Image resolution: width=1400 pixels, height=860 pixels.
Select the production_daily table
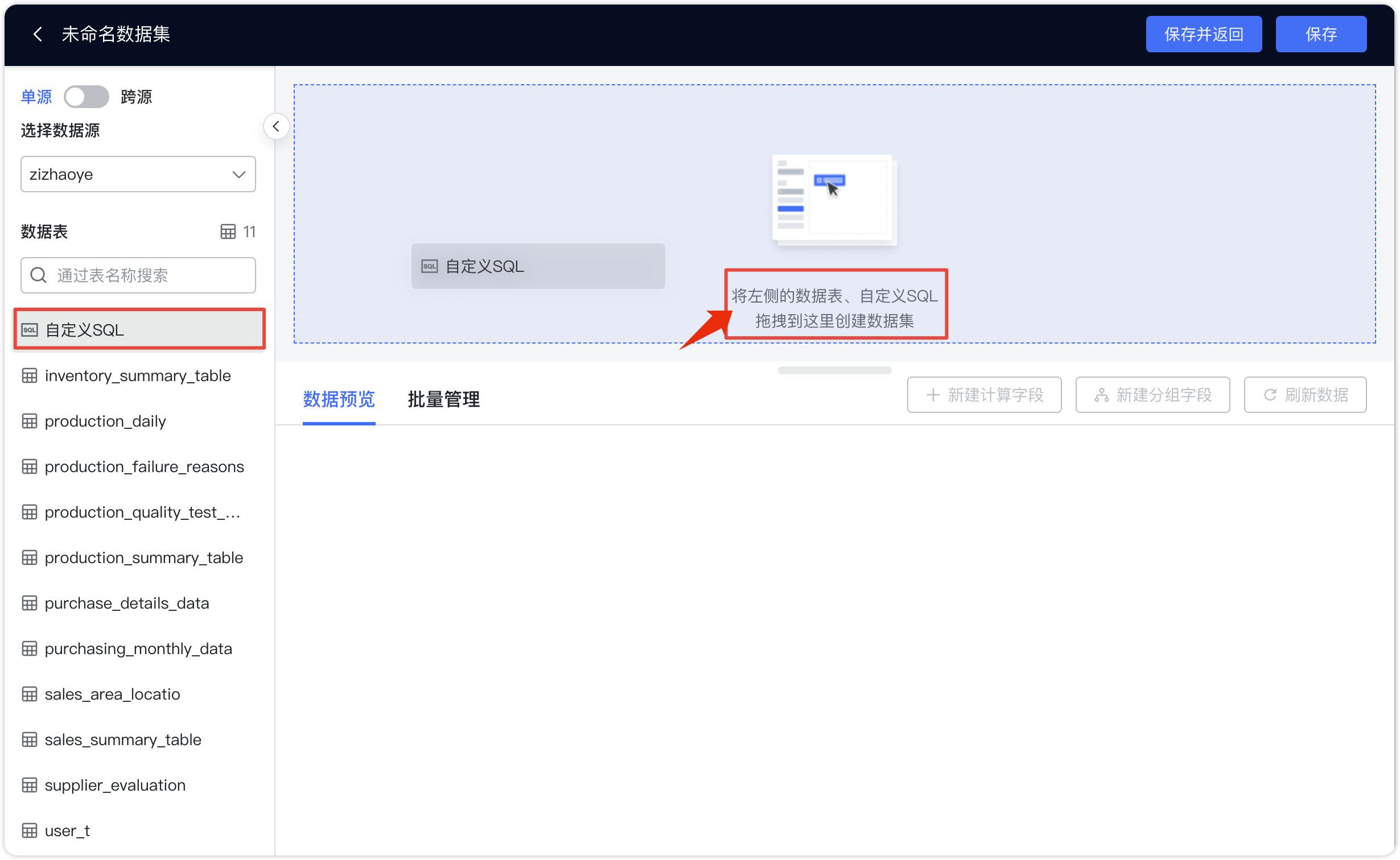tap(139, 421)
